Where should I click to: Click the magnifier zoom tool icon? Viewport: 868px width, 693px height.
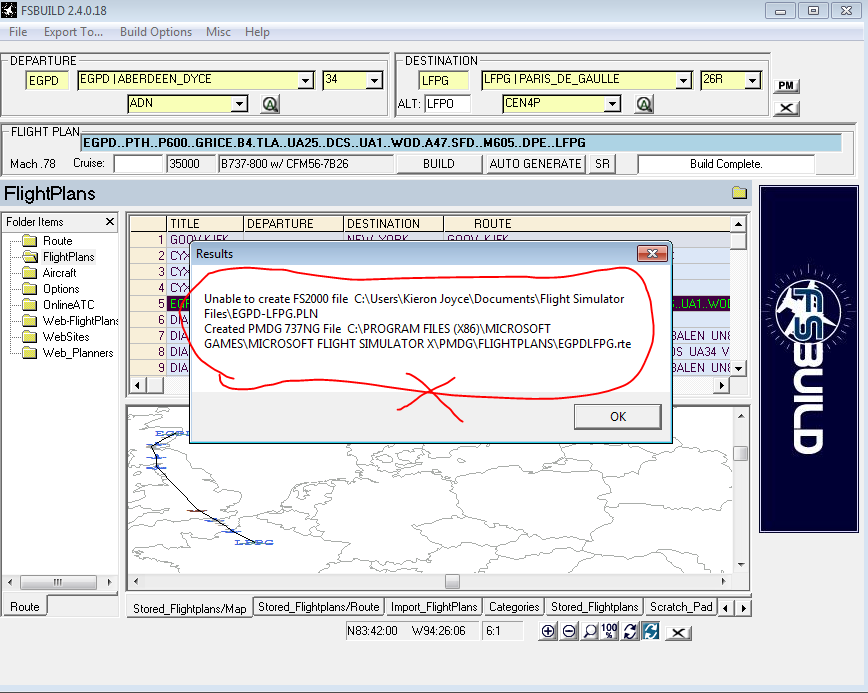[590, 632]
